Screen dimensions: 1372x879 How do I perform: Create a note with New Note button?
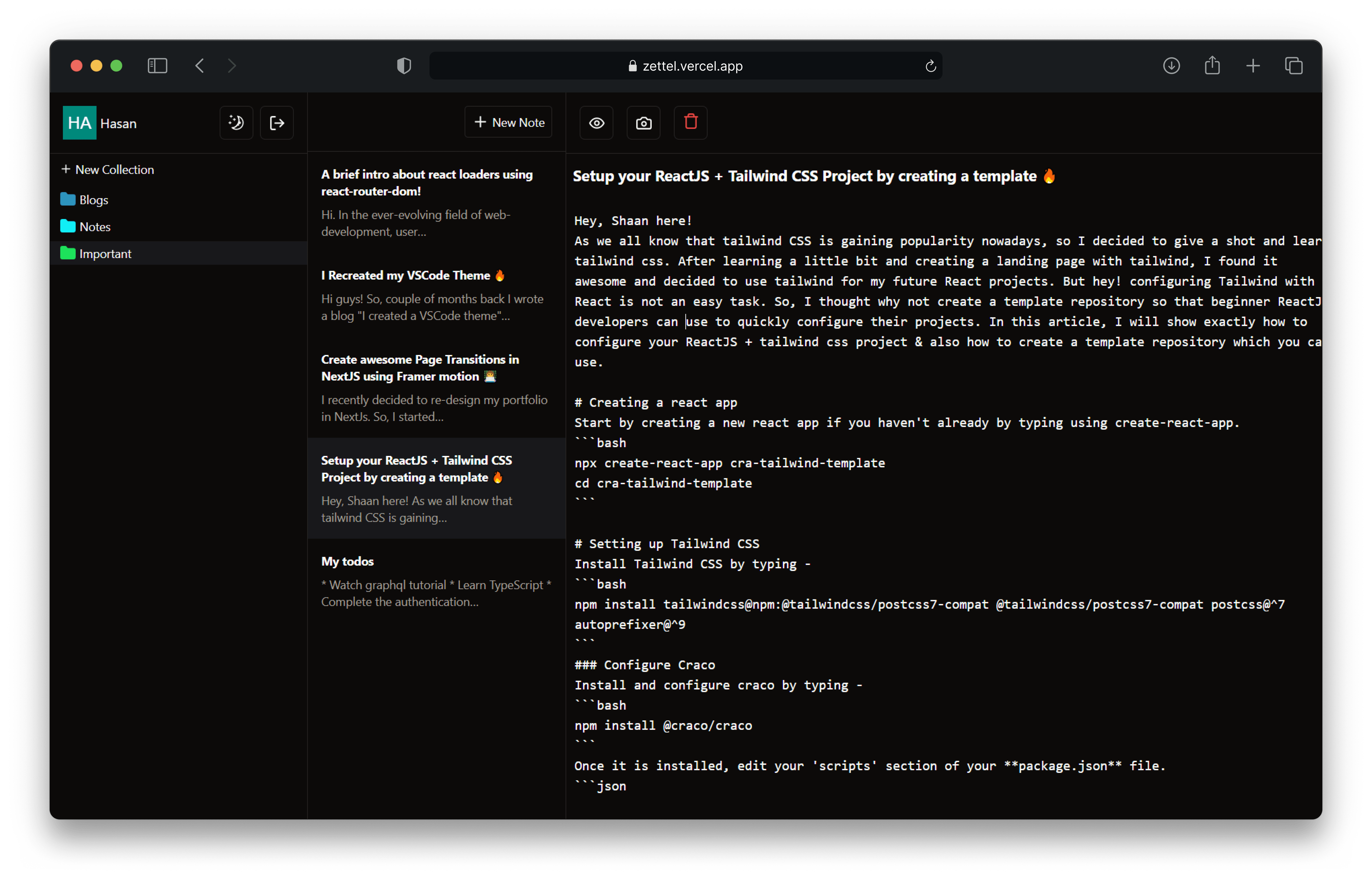(508, 122)
